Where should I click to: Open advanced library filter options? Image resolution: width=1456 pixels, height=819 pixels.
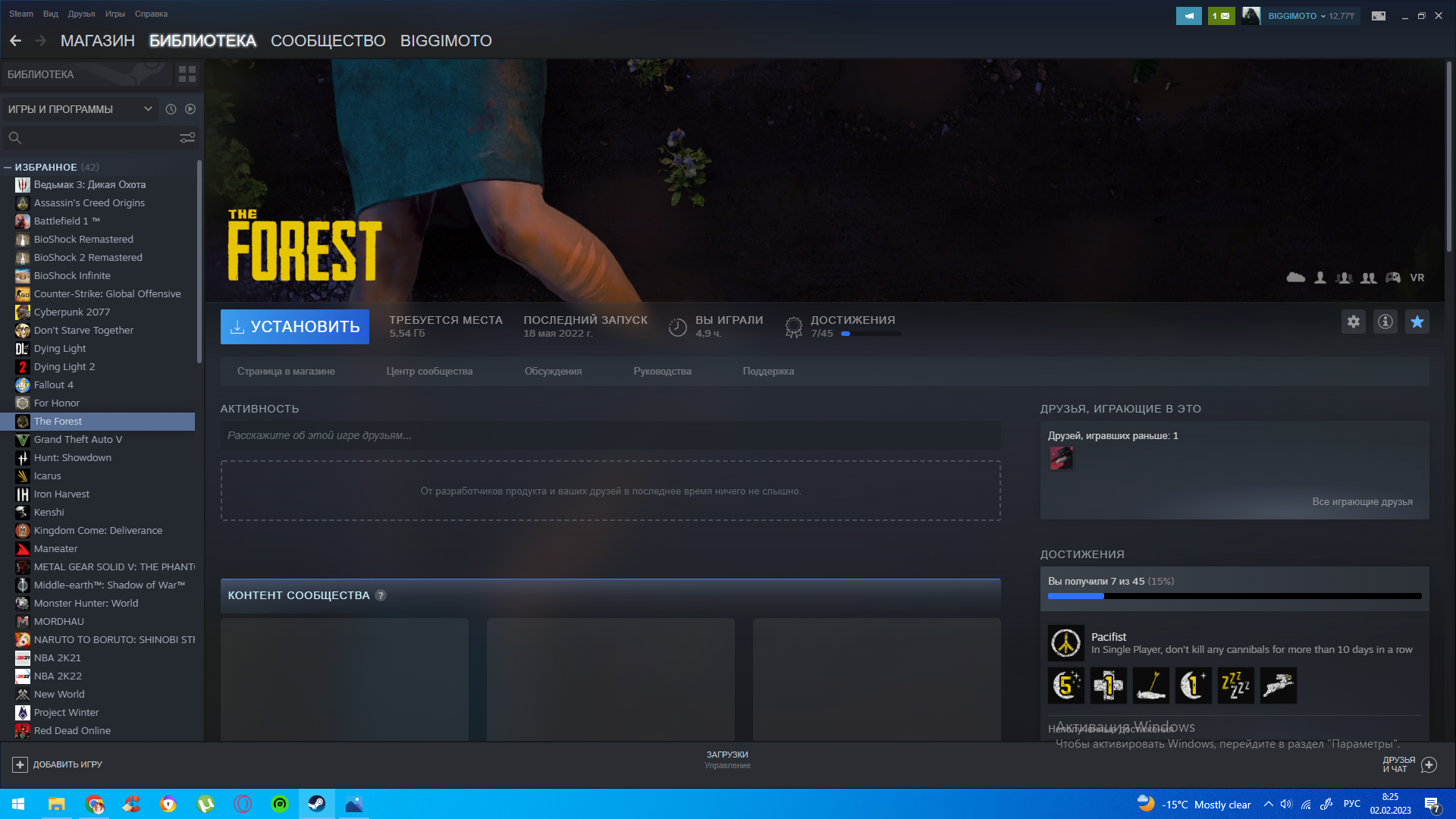coord(187,137)
